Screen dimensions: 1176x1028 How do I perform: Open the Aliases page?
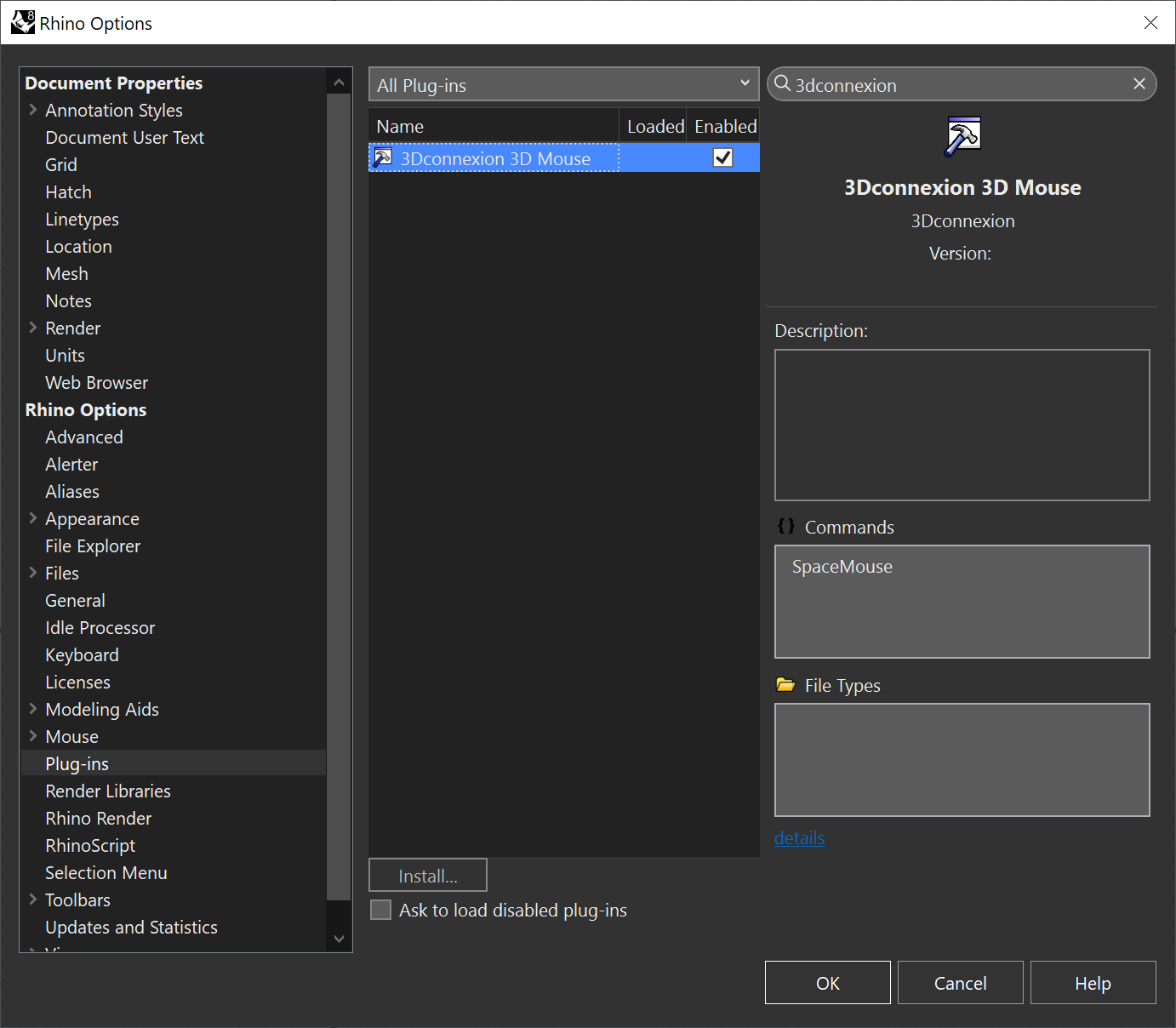(72, 491)
